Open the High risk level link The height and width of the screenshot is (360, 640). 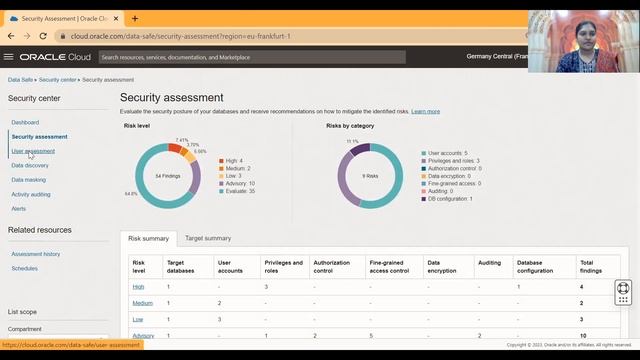138,287
